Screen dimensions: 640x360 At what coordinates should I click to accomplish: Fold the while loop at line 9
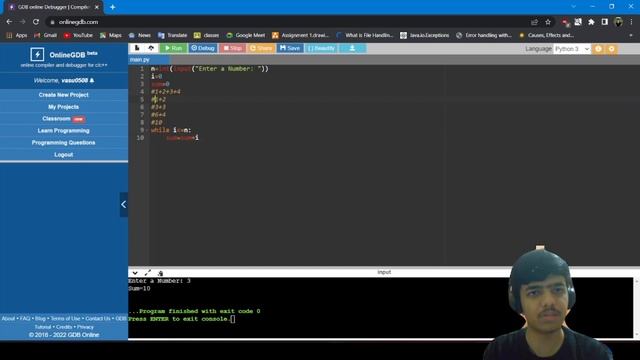coord(147,130)
